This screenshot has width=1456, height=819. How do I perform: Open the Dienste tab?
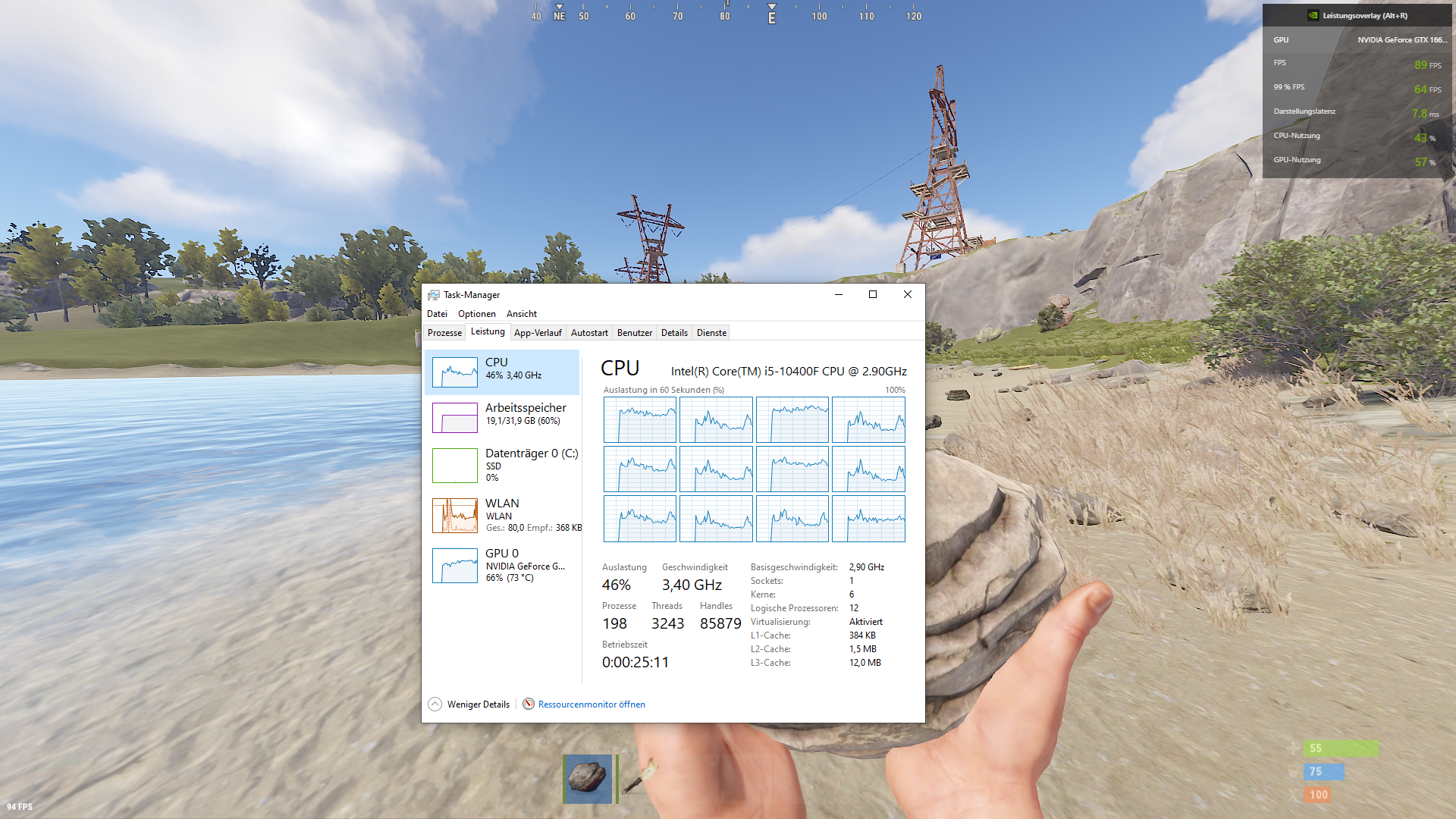[x=711, y=333]
